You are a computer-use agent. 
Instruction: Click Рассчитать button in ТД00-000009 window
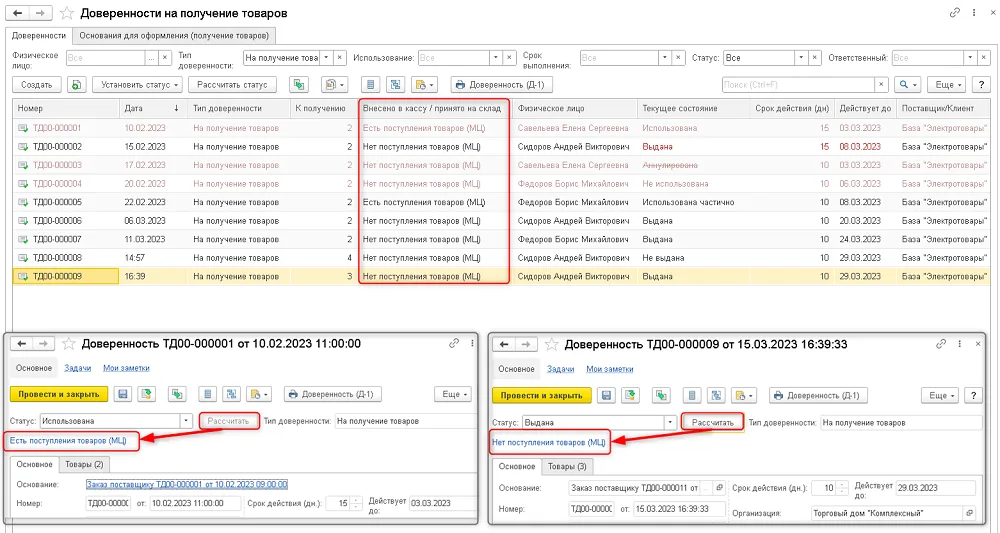point(712,422)
